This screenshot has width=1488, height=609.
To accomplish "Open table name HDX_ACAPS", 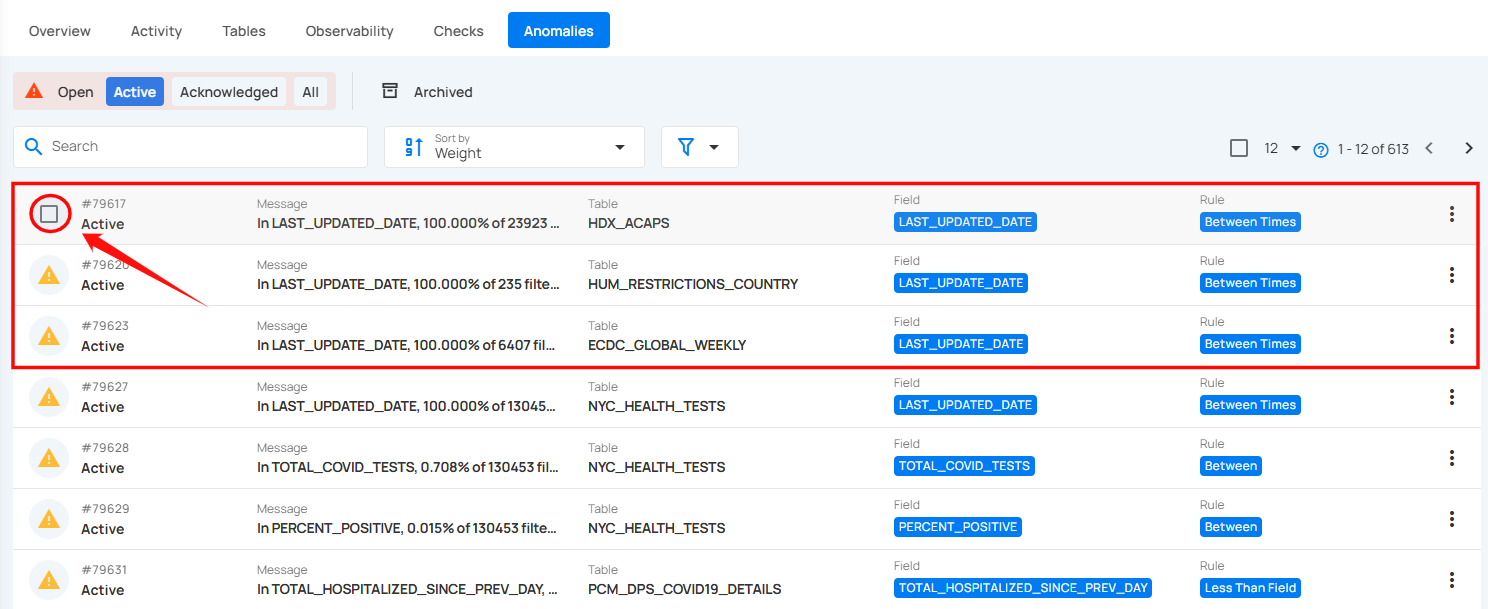I will coord(628,223).
